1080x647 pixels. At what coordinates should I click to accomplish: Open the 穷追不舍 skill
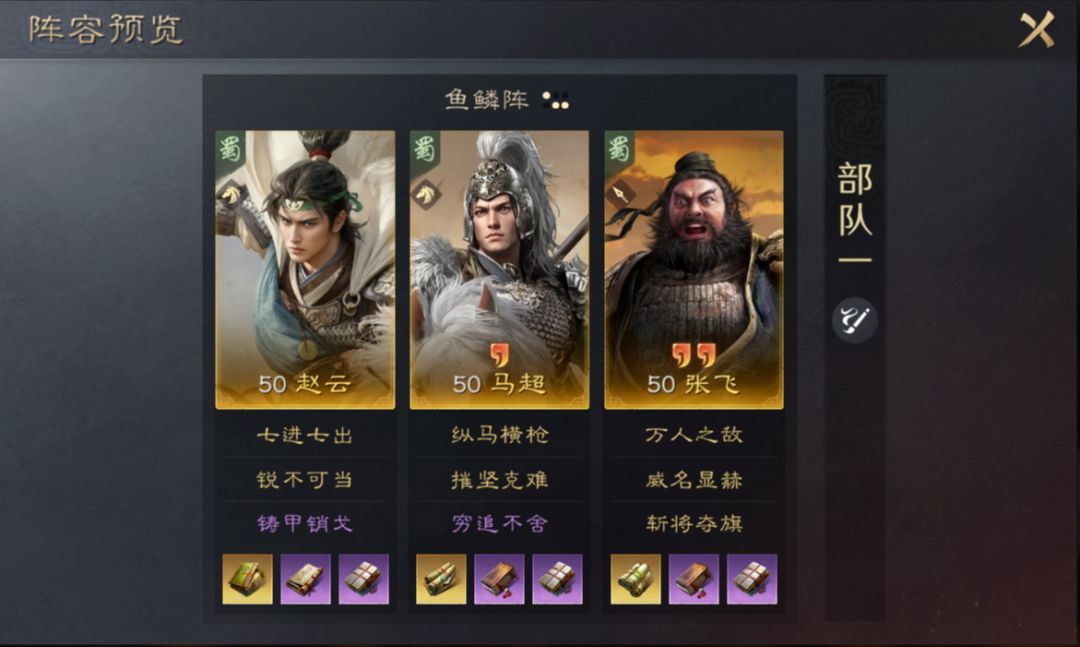[499, 524]
